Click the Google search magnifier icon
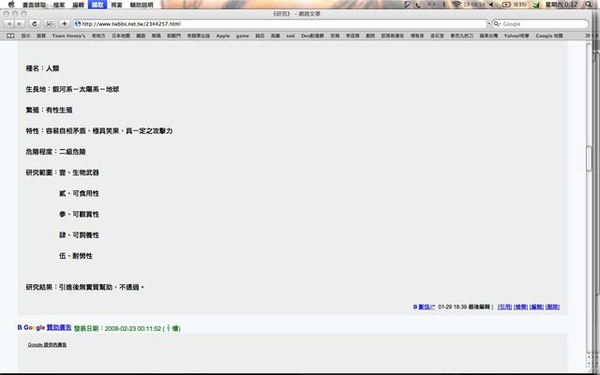 497,24
